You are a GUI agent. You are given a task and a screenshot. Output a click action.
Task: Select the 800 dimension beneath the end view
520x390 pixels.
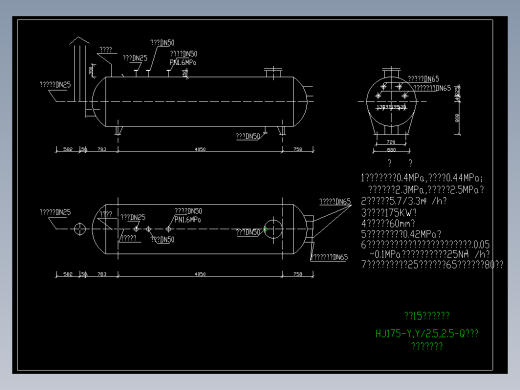[391, 150]
